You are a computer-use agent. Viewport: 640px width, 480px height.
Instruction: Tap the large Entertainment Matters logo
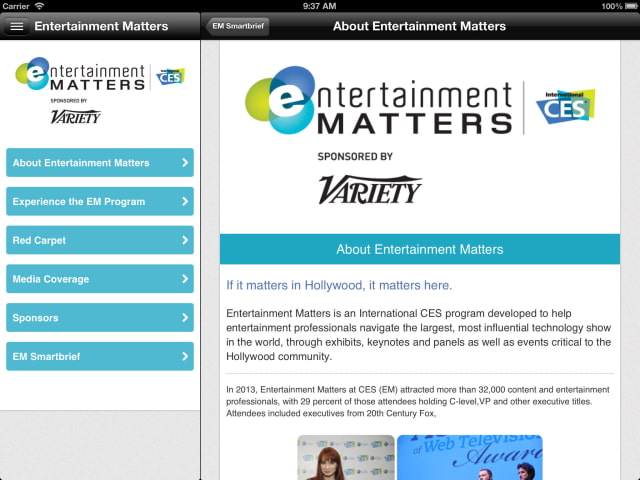click(379, 101)
